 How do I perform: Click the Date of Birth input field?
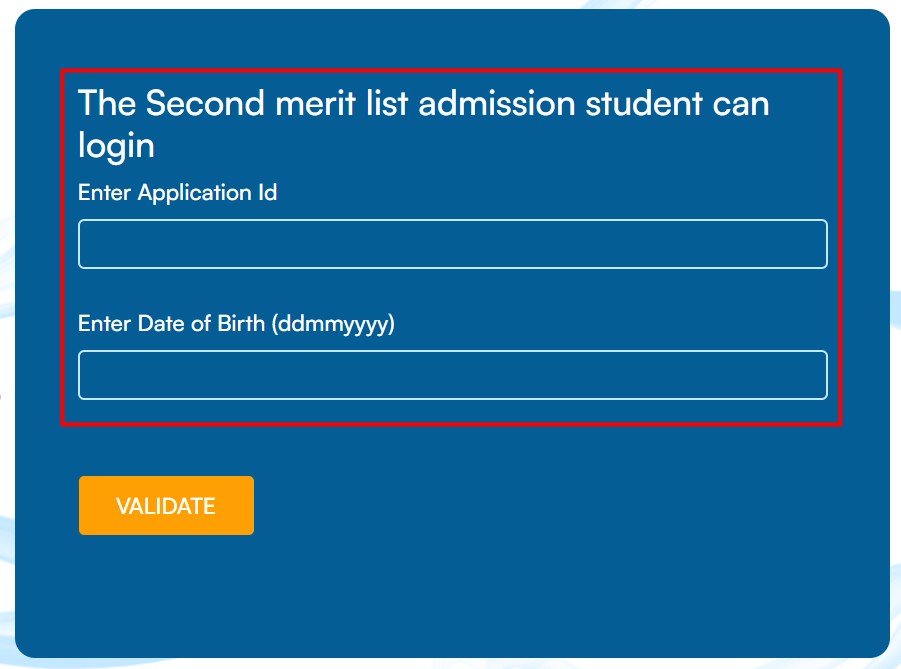tap(452, 374)
